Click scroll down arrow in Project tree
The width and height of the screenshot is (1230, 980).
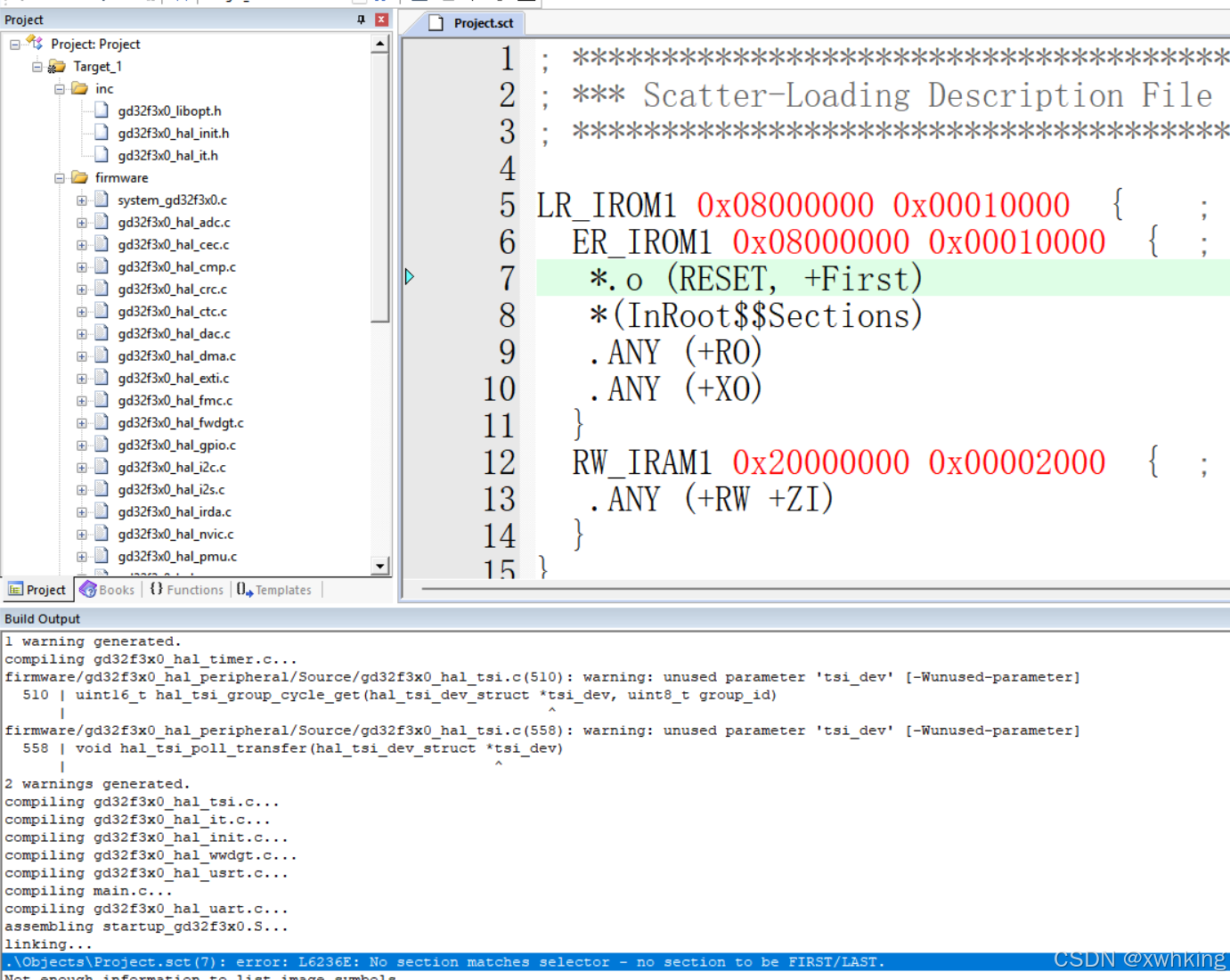[380, 566]
